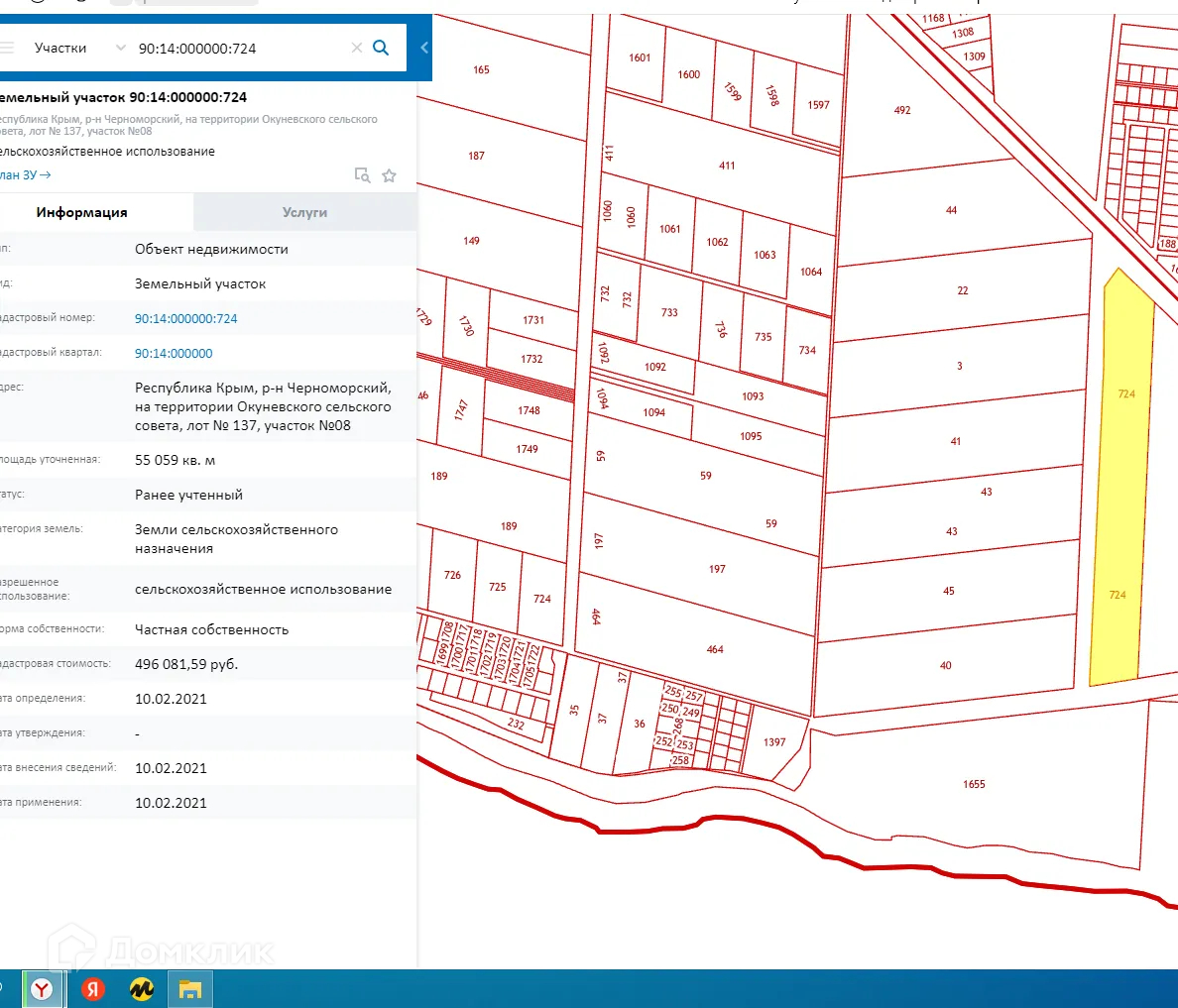Switch to the Услуги tab

[x=304, y=212]
